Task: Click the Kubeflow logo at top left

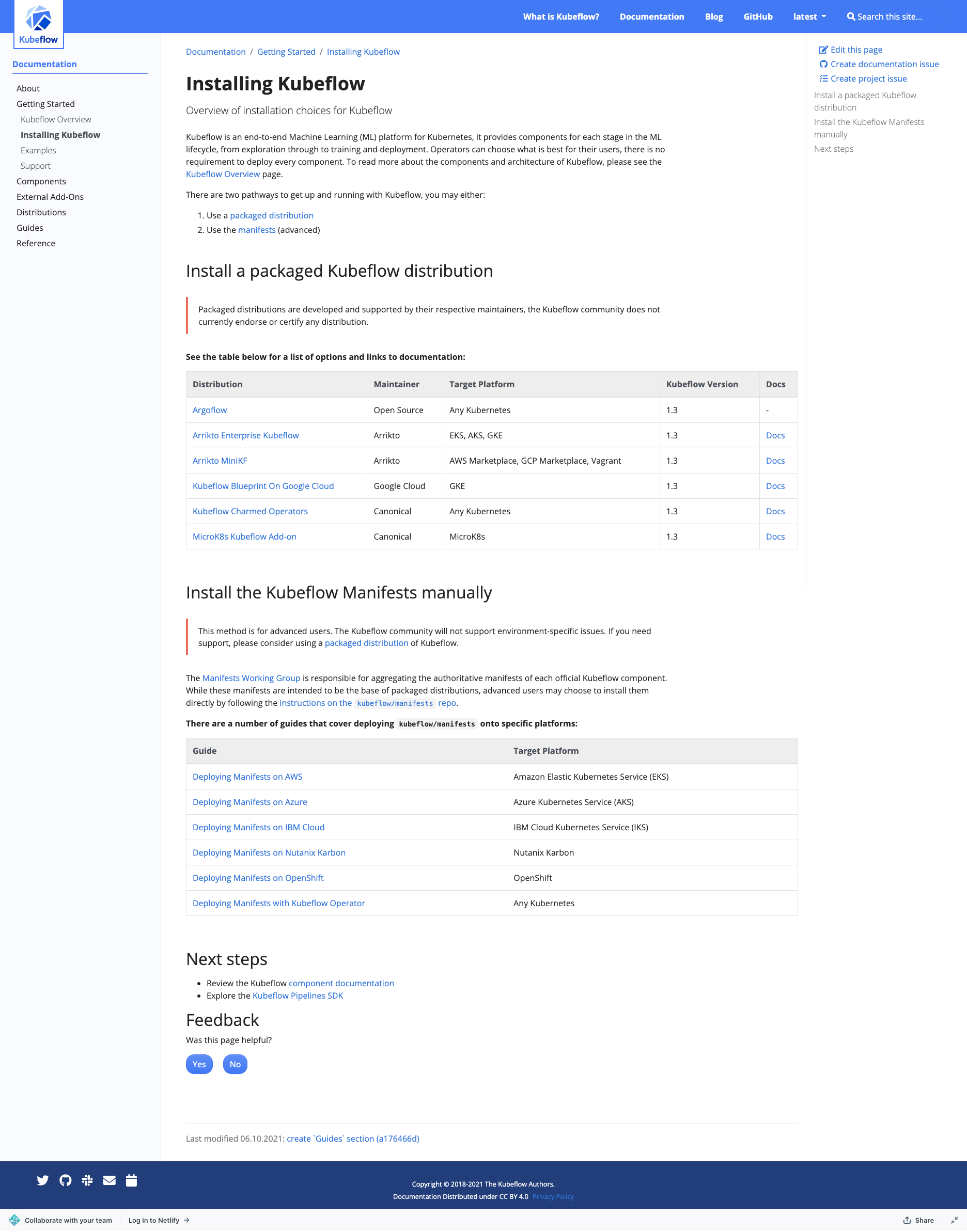Action: point(38,23)
